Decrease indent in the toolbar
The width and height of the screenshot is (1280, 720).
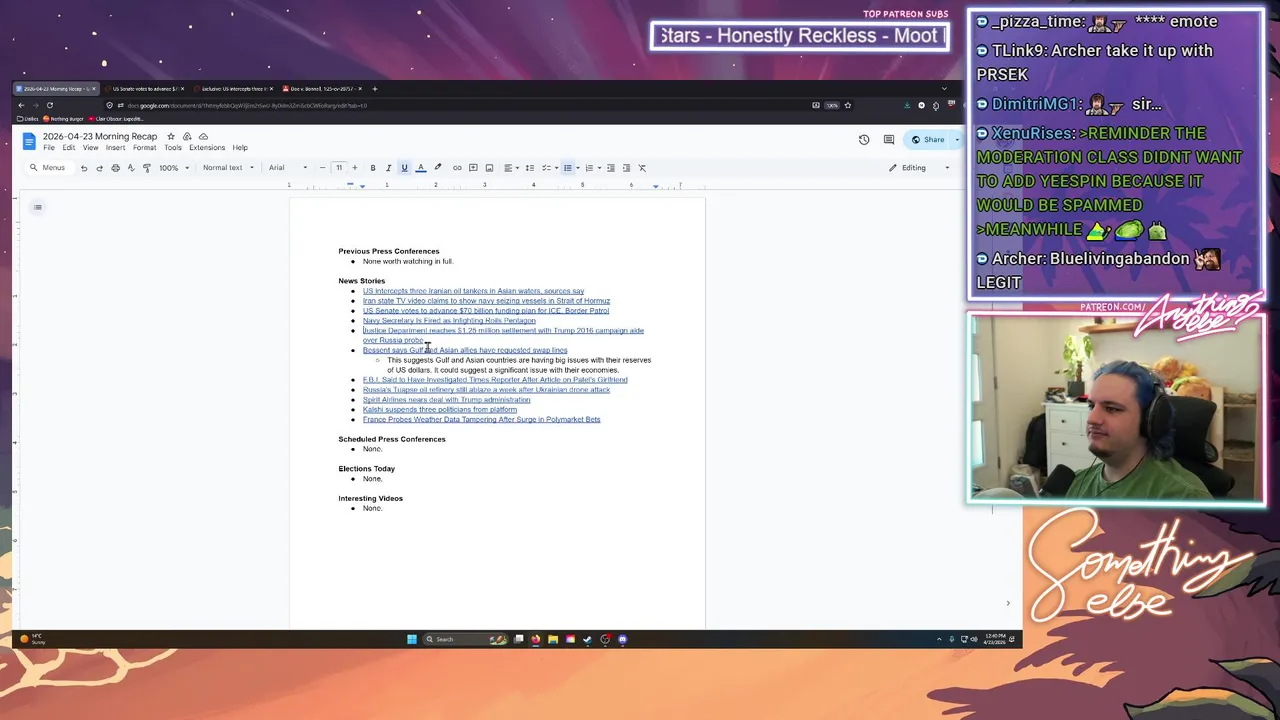click(611, 168)
